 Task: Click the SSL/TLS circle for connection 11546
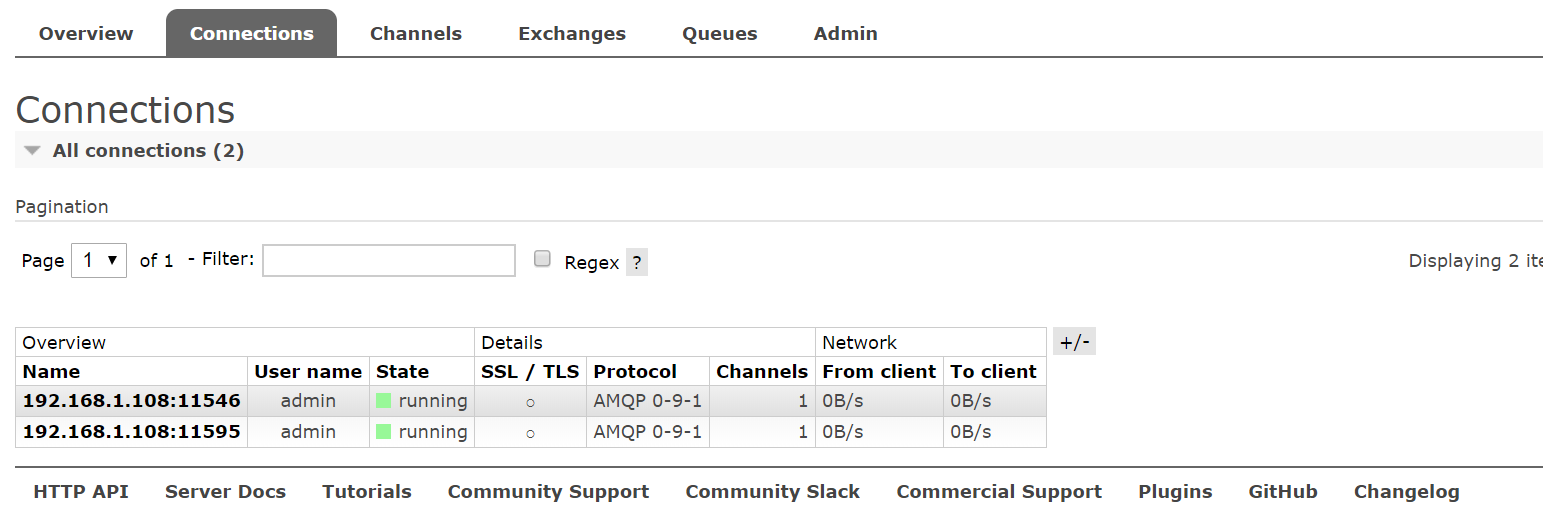click(530, 402)
